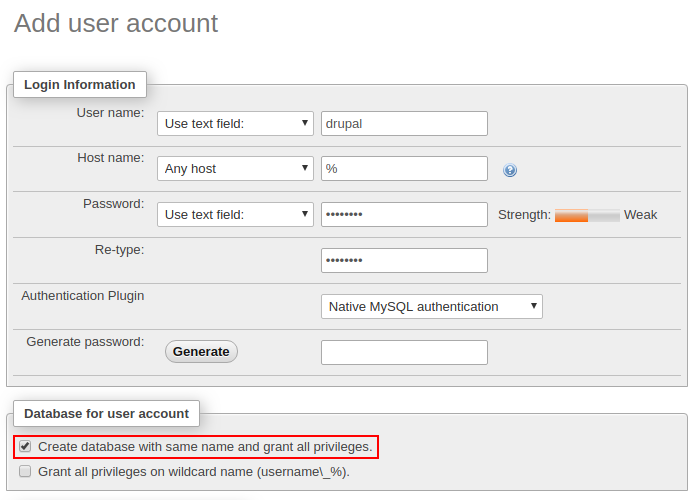Click the User name field containing drupal
This screenshot has width=697, height=500.
click(404, 124)
